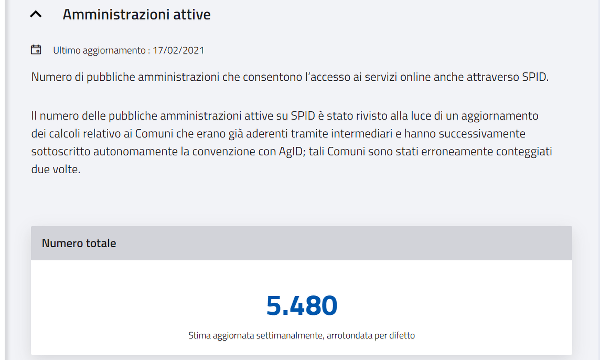The width and height of the screenshot is (600, 360).
Task: Click "erroneamente conteggiati" in the paragraph
Action: coord(486,151)
